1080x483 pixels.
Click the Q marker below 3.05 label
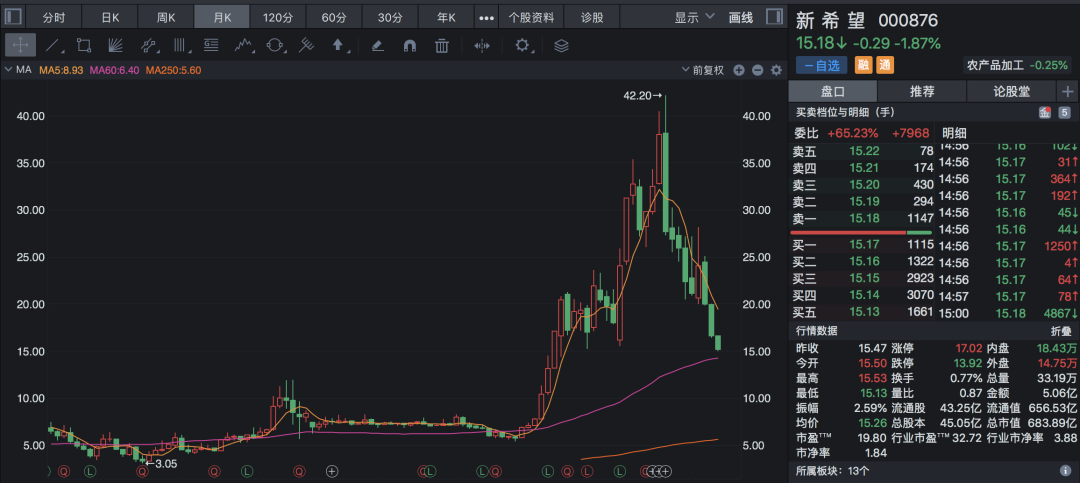coord(142,472)
